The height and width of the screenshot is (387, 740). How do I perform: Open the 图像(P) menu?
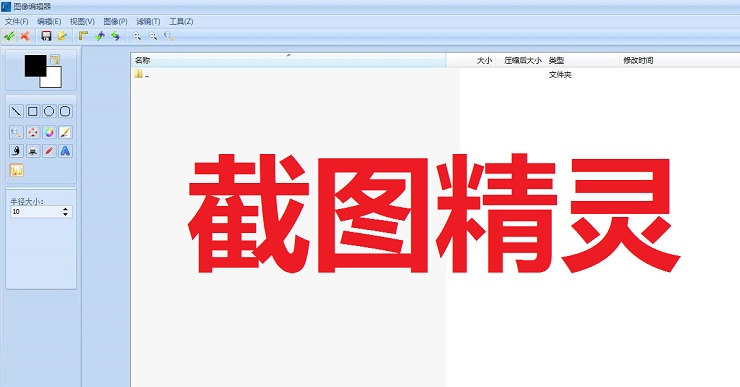coord(115,22)
